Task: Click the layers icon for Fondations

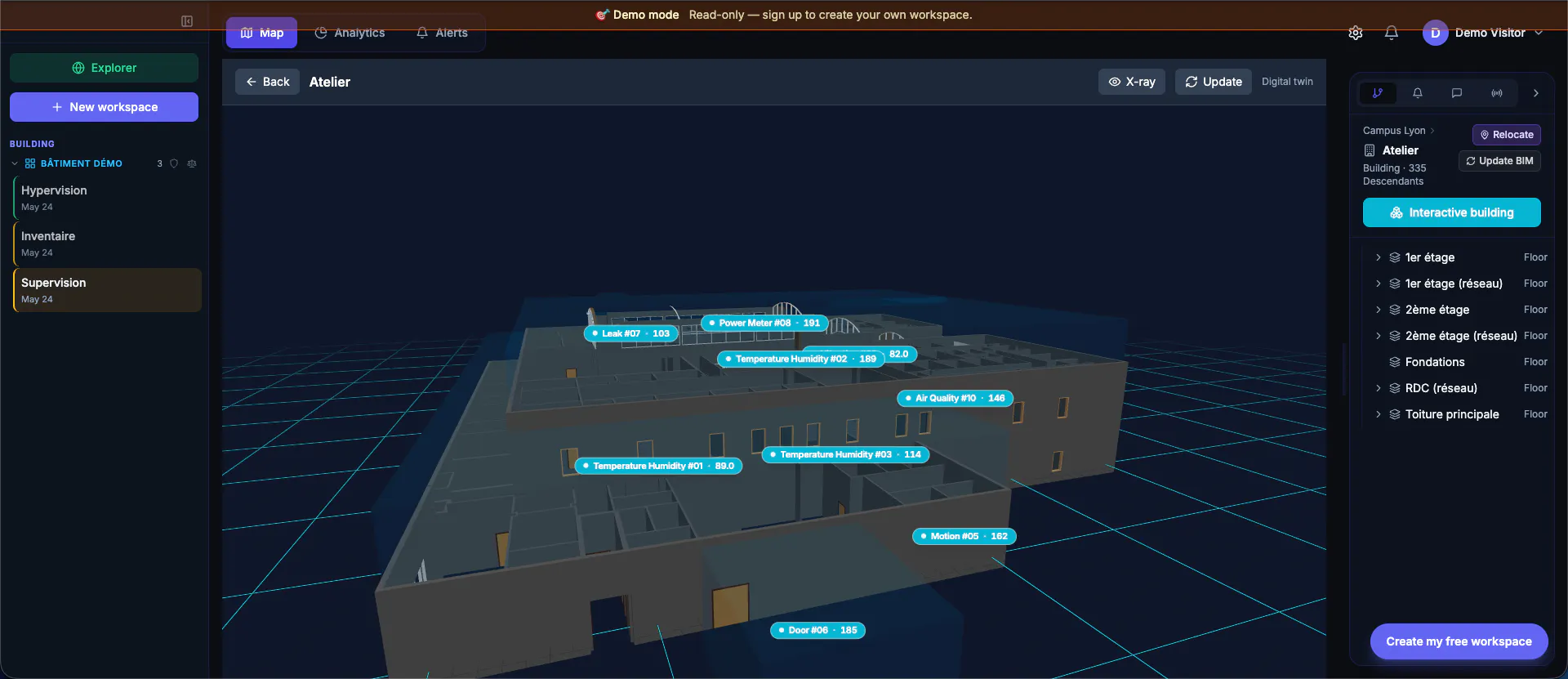Action: tap(1395, 362)
